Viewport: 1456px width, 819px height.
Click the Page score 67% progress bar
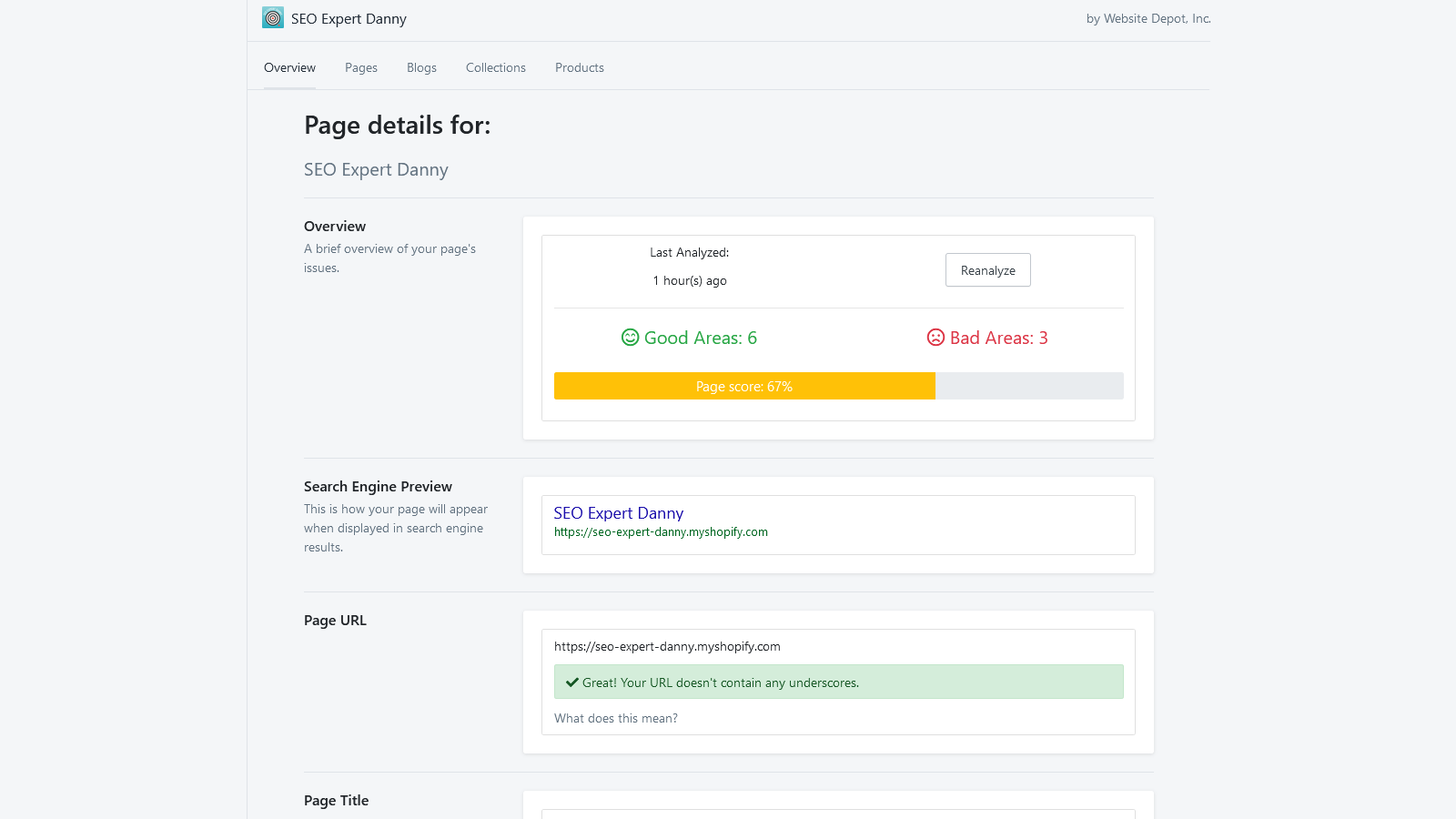838,386
